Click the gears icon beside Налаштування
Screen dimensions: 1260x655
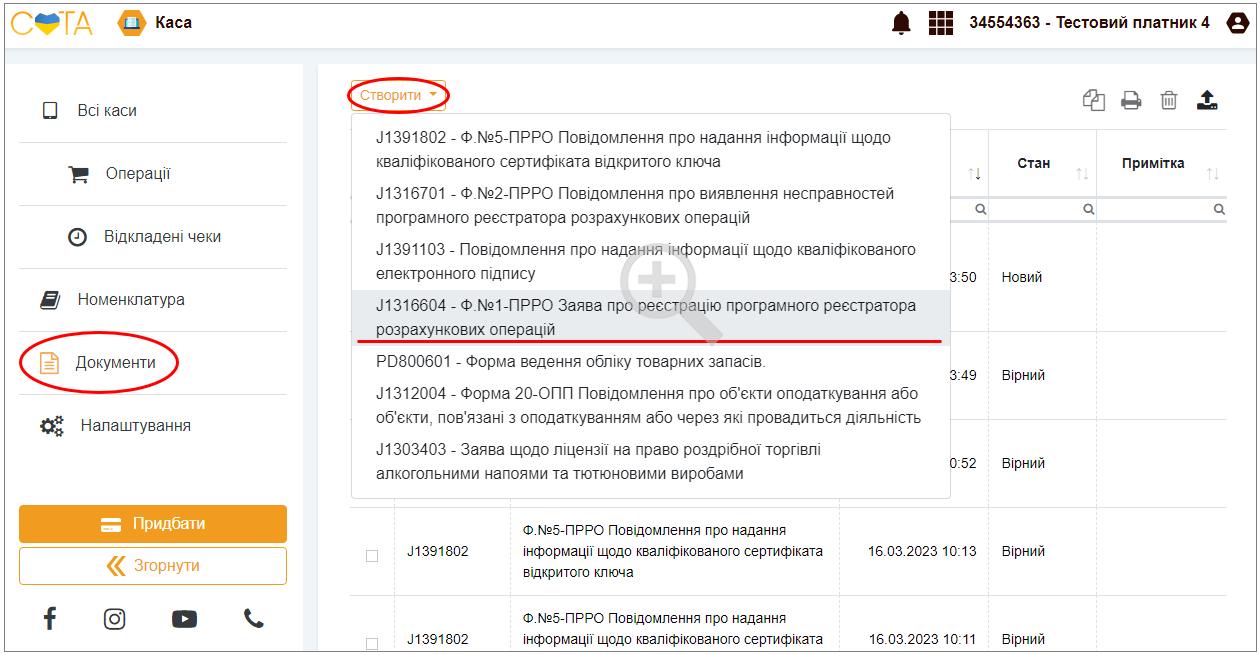(x=52, y=426)
